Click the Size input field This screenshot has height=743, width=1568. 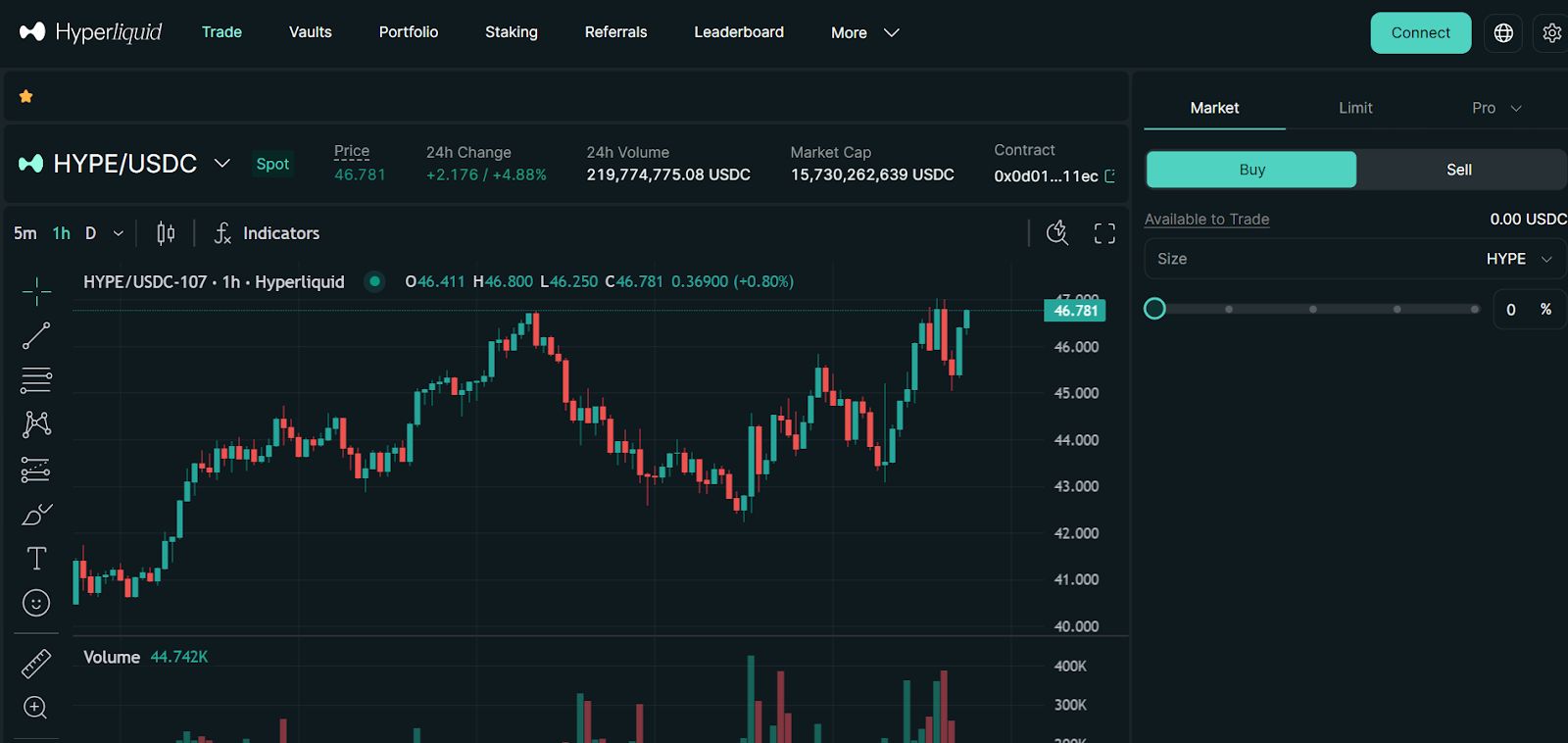(1355, 259)
